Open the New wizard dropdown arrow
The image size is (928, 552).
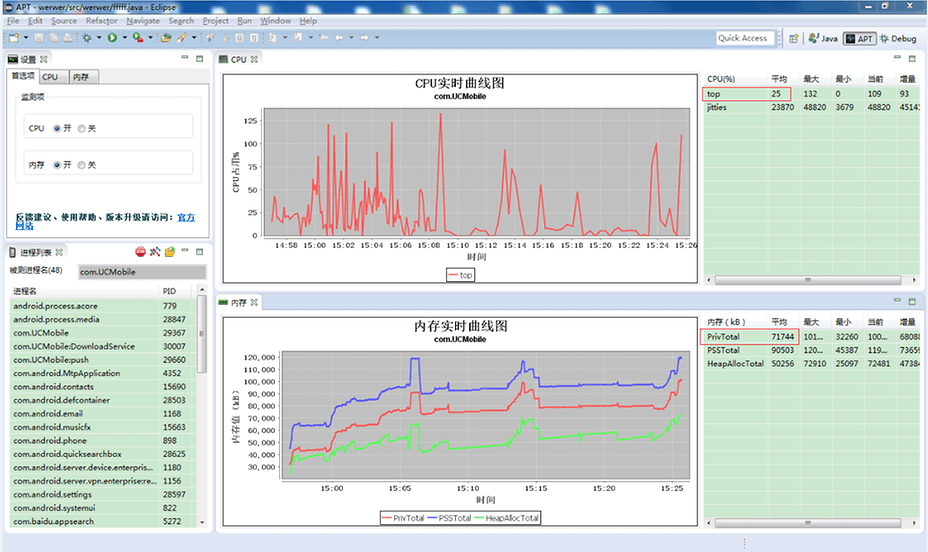[25, 38]
